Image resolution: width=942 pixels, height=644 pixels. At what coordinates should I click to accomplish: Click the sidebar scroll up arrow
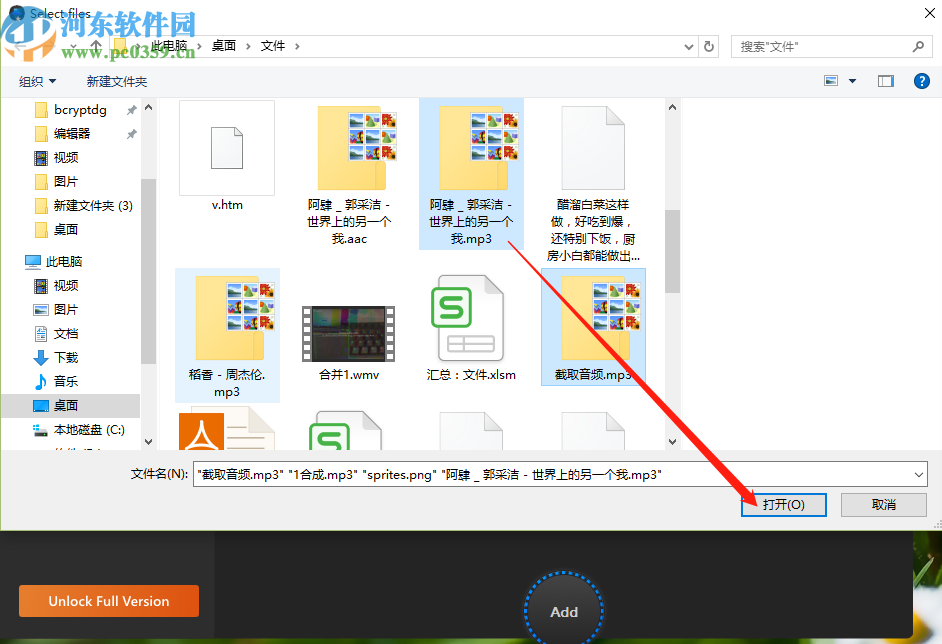[148, 108]
